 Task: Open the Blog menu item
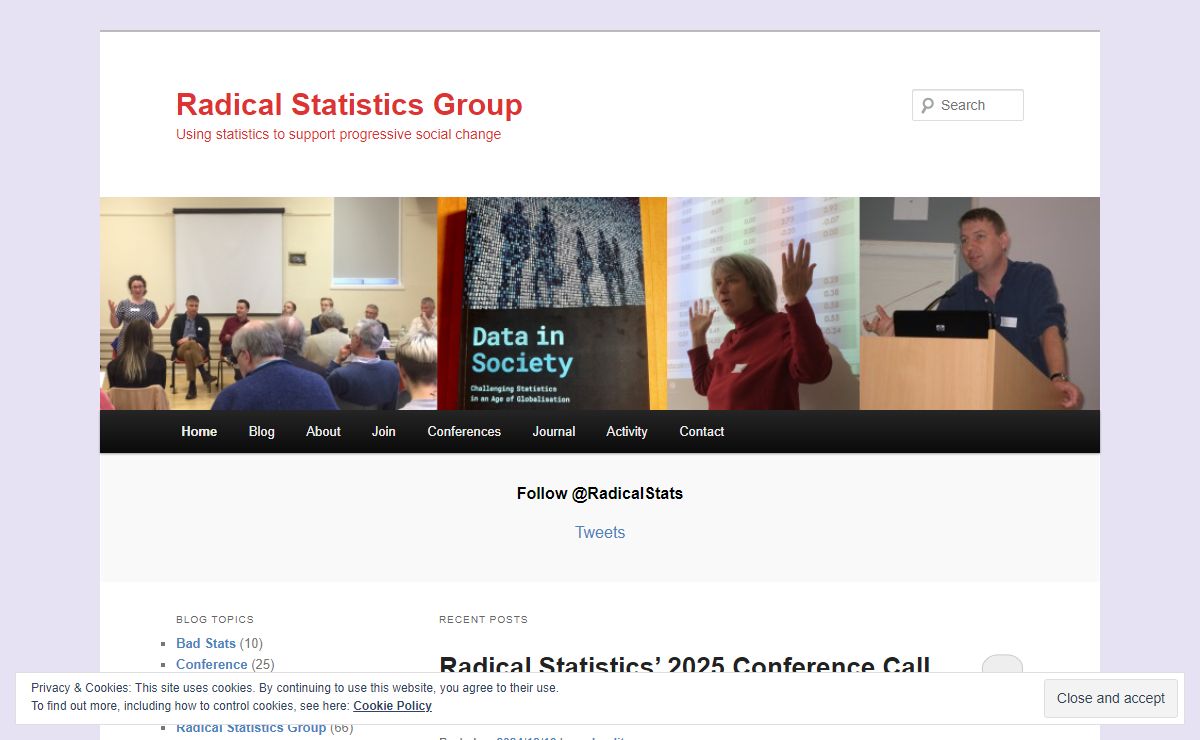click(x=261, y=432)
